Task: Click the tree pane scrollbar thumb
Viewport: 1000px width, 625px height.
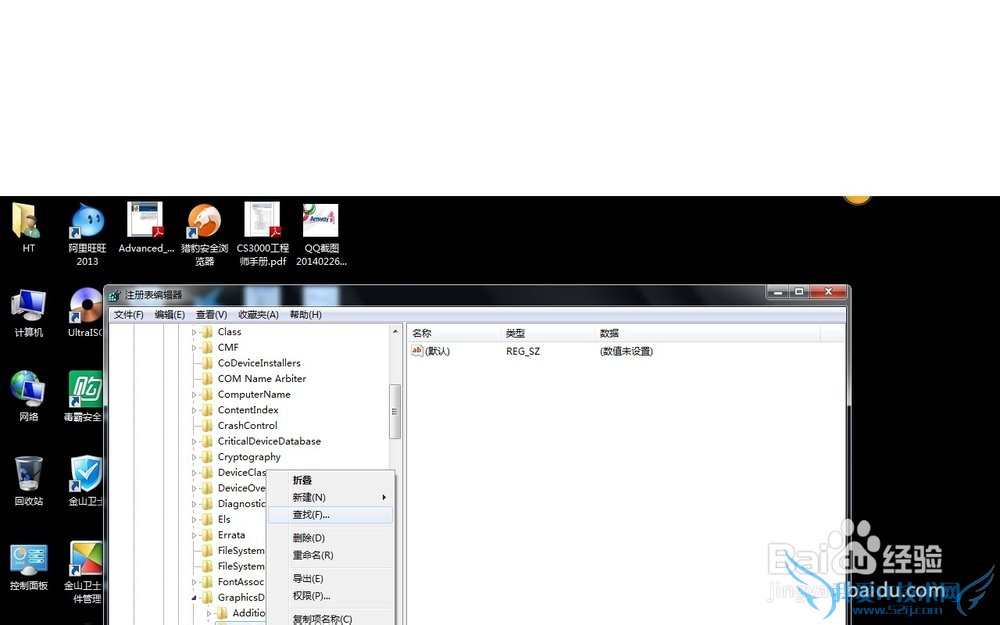Action: pos(395,411)
